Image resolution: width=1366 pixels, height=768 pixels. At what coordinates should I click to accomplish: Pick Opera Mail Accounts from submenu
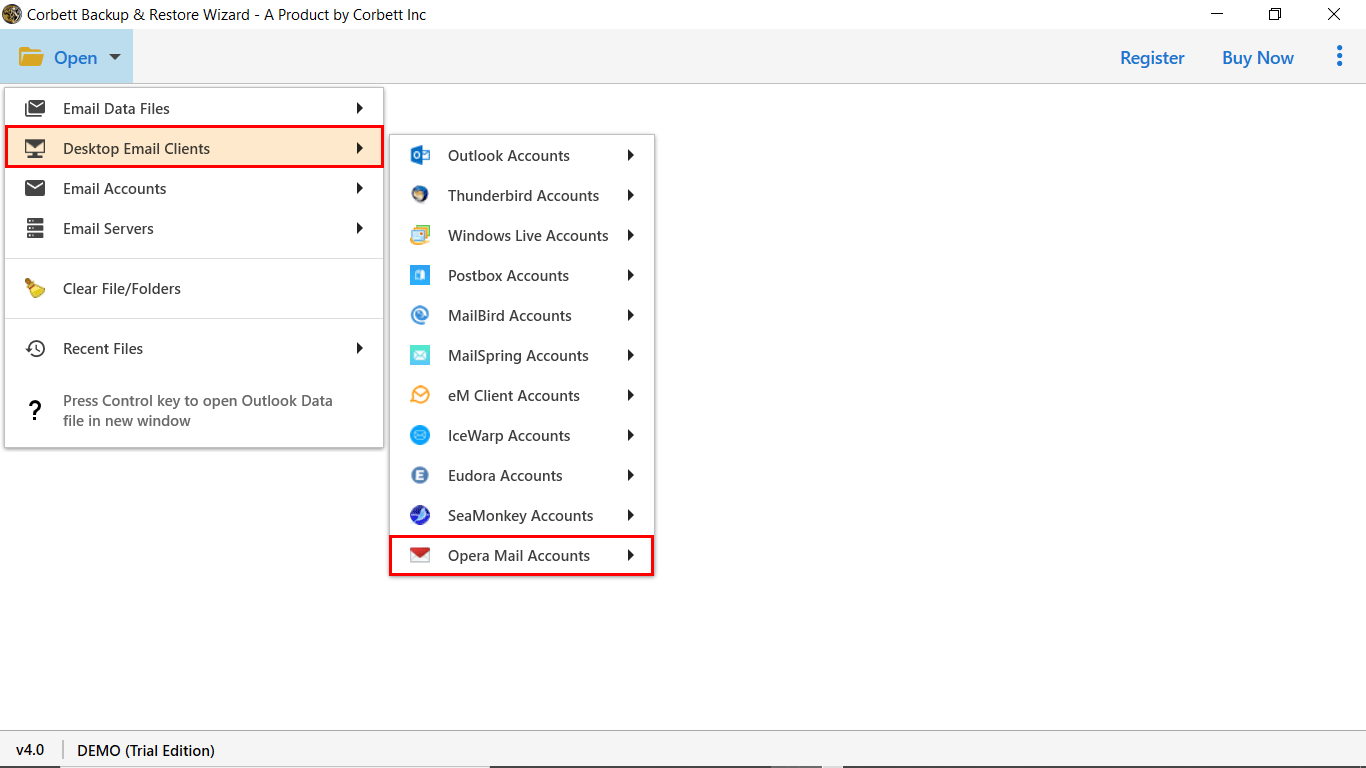(x=521, y=555)
